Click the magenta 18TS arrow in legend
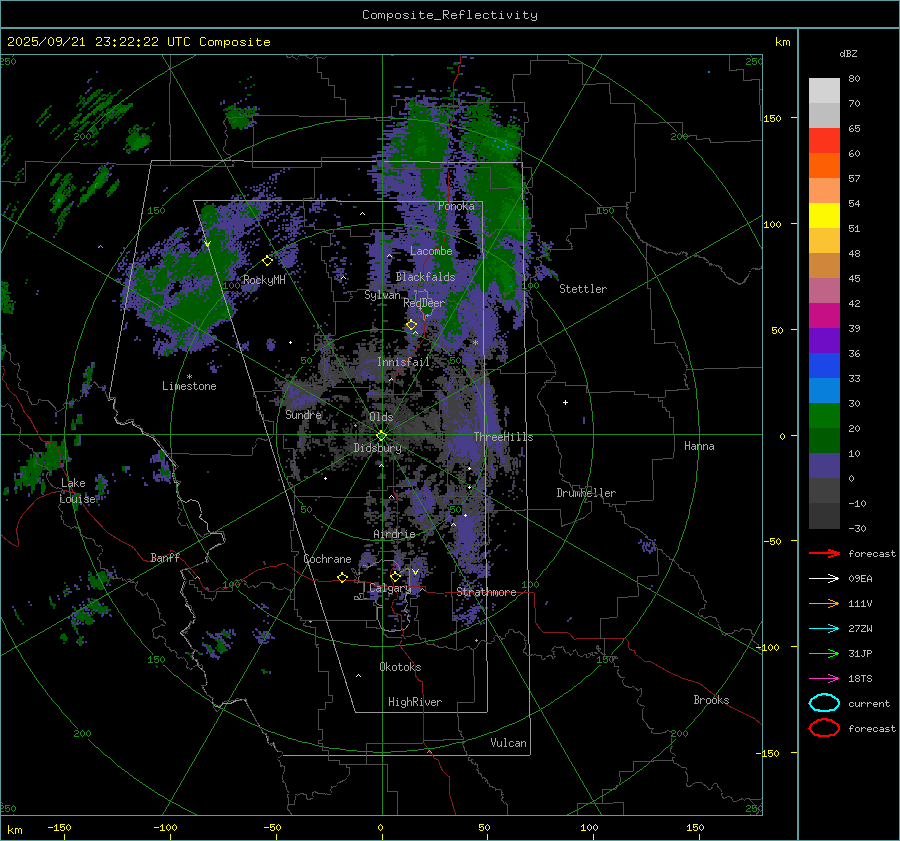Screen dimensions: 900x841 coord(823,678)
